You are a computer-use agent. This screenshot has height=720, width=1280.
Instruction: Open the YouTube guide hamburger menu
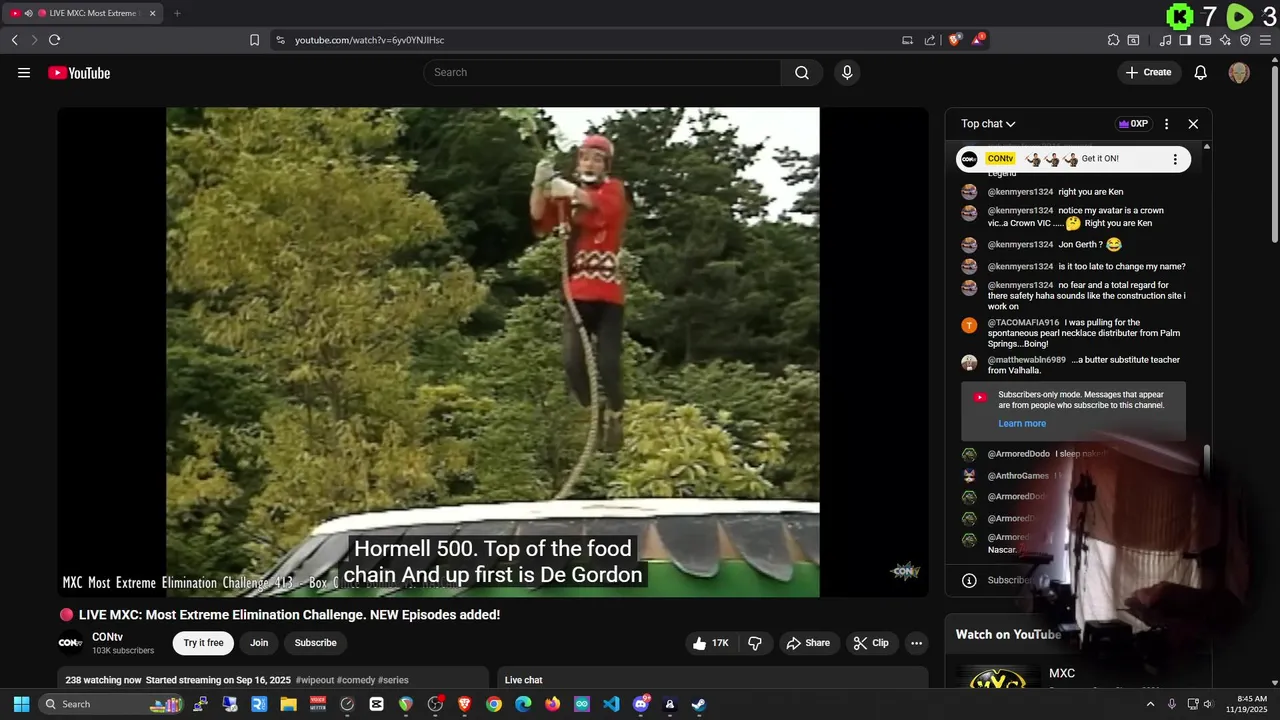(24, 72)
